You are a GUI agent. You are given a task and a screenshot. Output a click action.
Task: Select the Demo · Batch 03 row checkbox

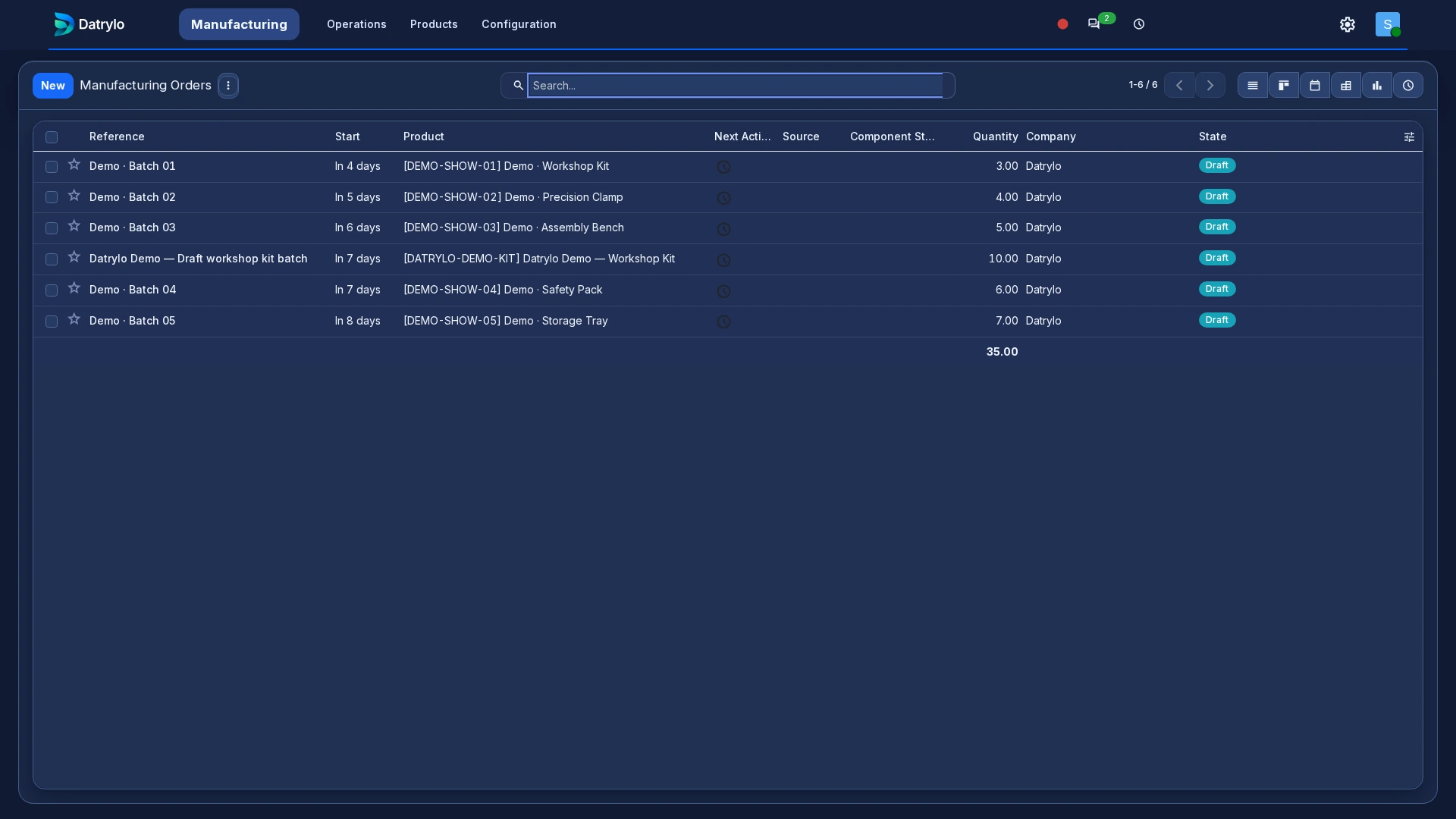52,228
